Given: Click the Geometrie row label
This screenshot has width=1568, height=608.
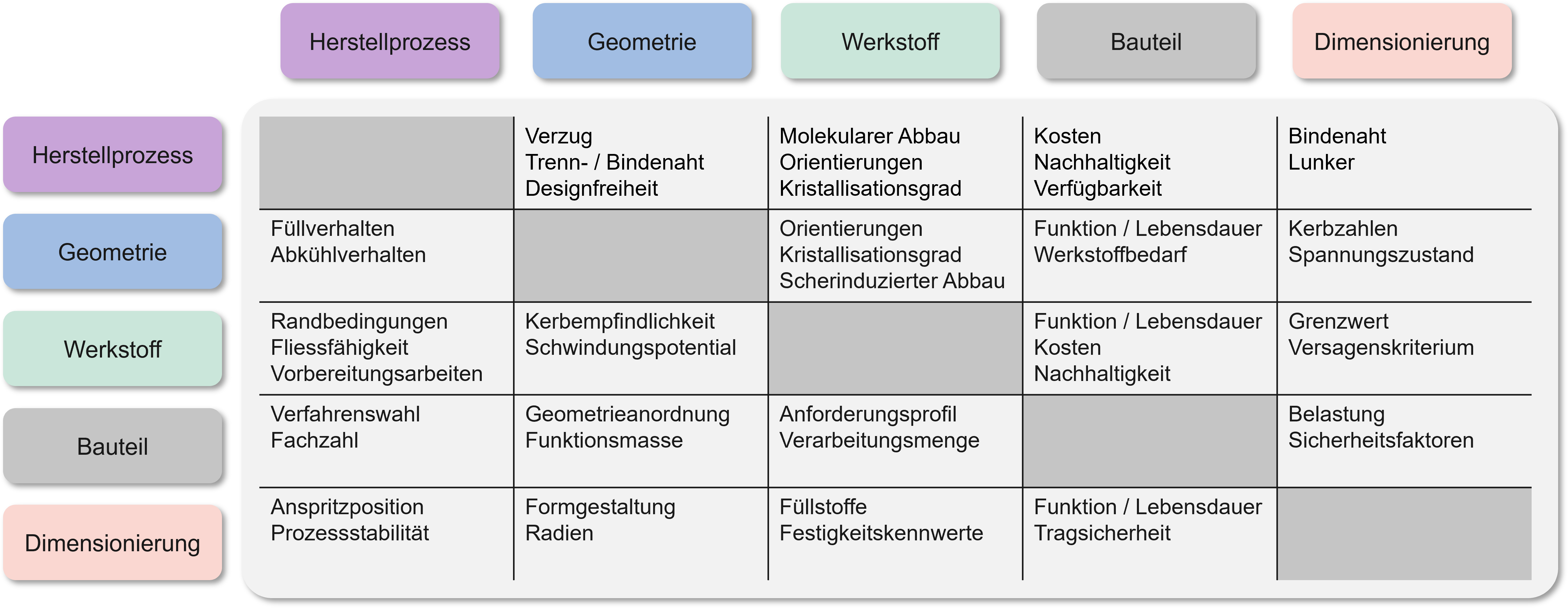Looking at the screenshot, I should 113,251.
